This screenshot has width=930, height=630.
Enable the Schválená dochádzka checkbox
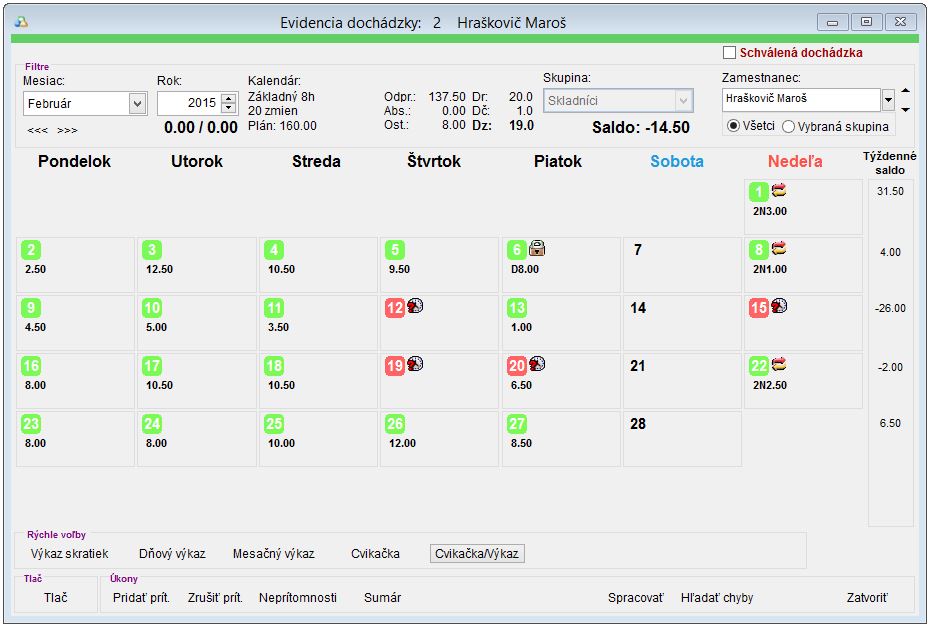click(730, 53)
